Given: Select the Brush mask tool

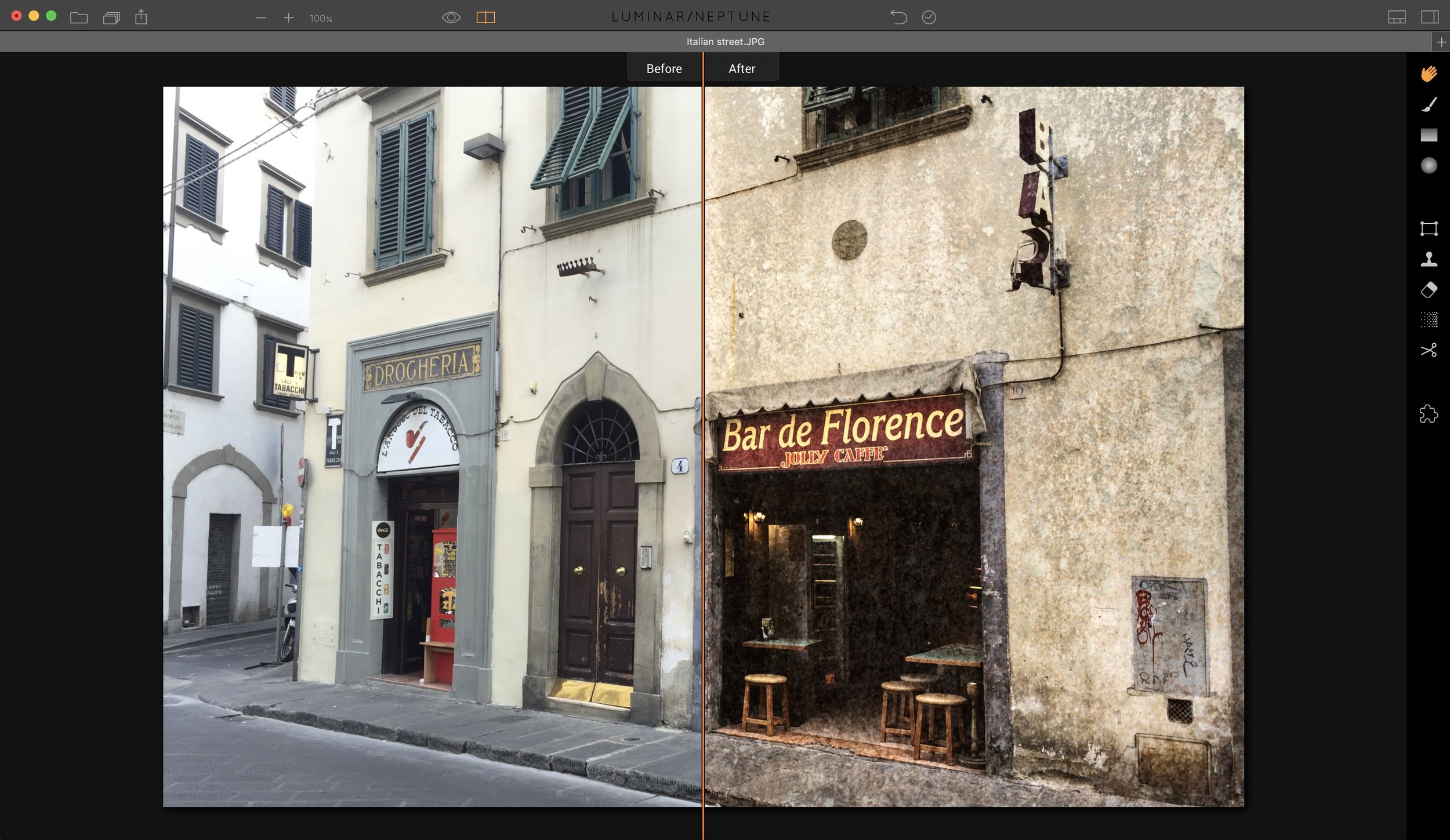Looking at the screenshot, I should pyautogui.click(x=1429, y=104).
